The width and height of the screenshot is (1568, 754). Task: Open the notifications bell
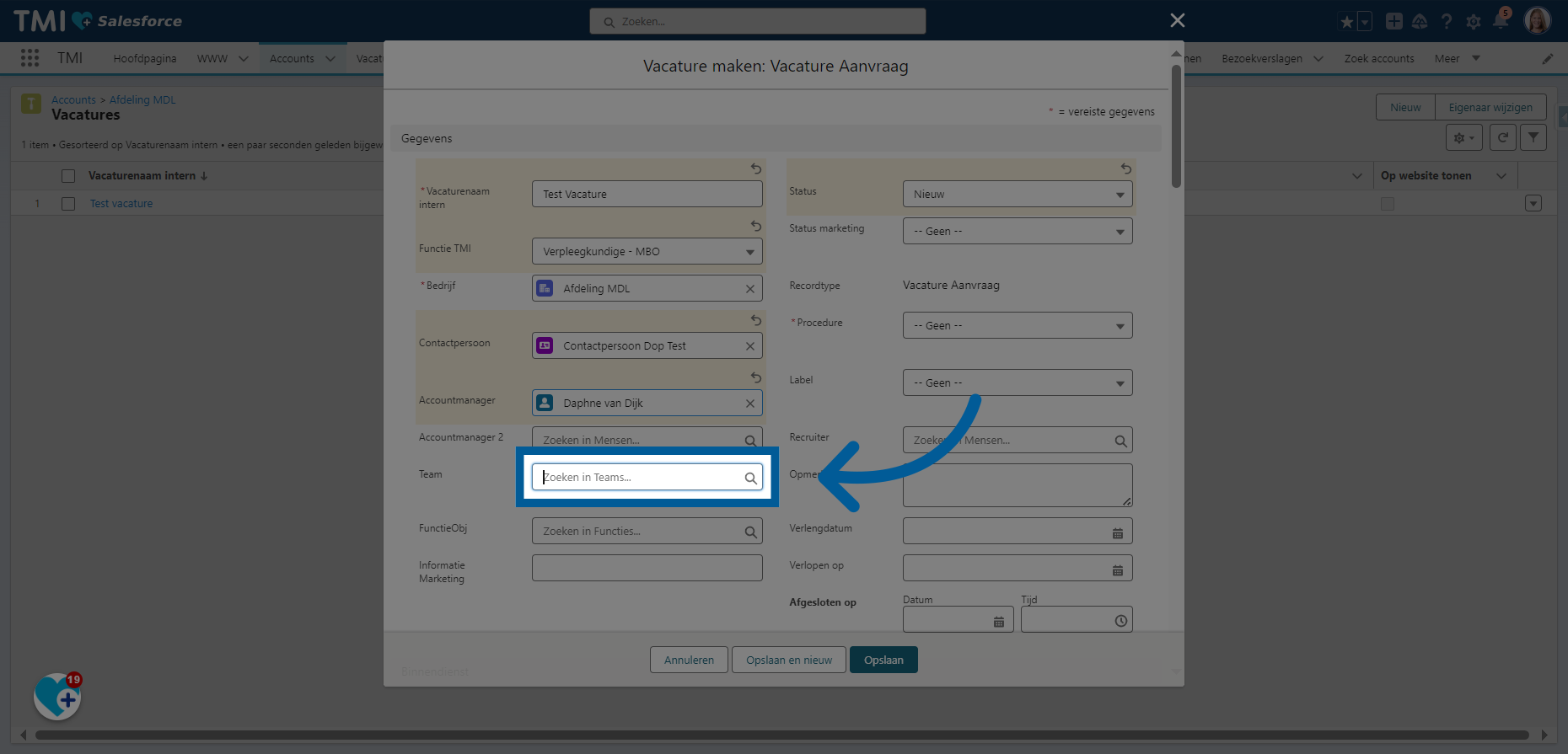tap(1501, 20)
